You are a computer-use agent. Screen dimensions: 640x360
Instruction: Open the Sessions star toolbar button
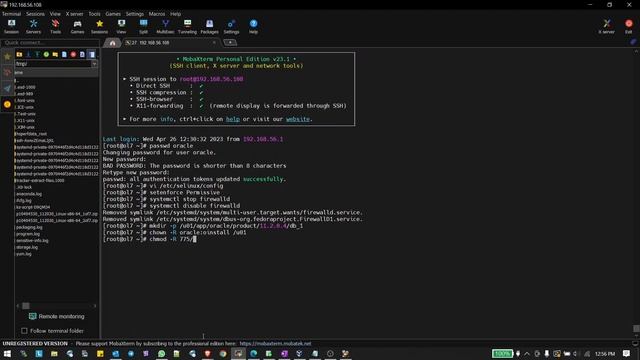[x=99, y=27]
